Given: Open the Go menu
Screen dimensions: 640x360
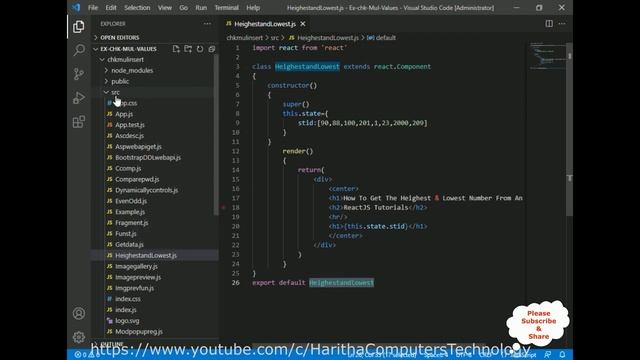Looking at the screenshot, I should point(184,8).
